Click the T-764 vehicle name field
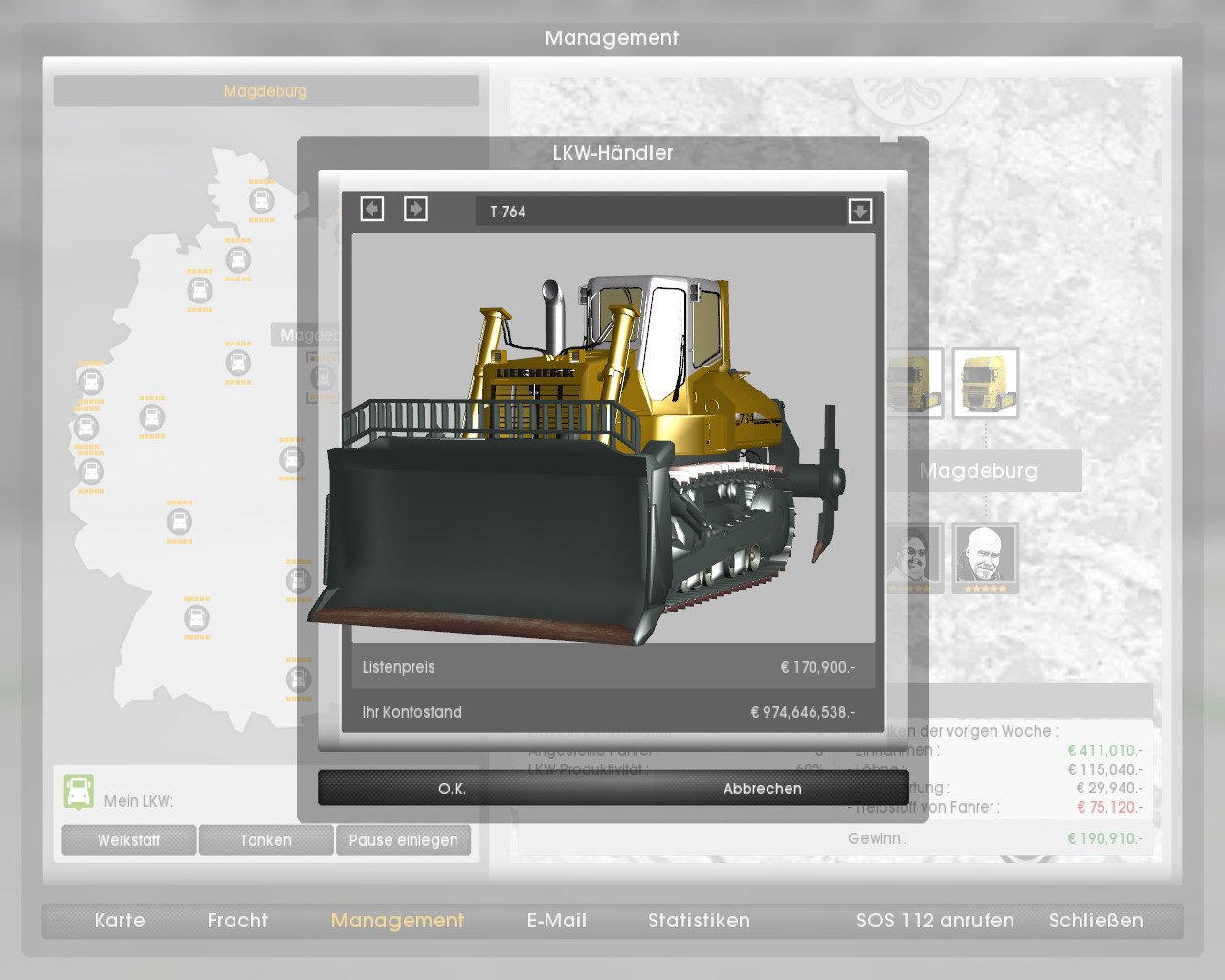Viewport: 1225px width, 980px height. (x=661, y=212)
